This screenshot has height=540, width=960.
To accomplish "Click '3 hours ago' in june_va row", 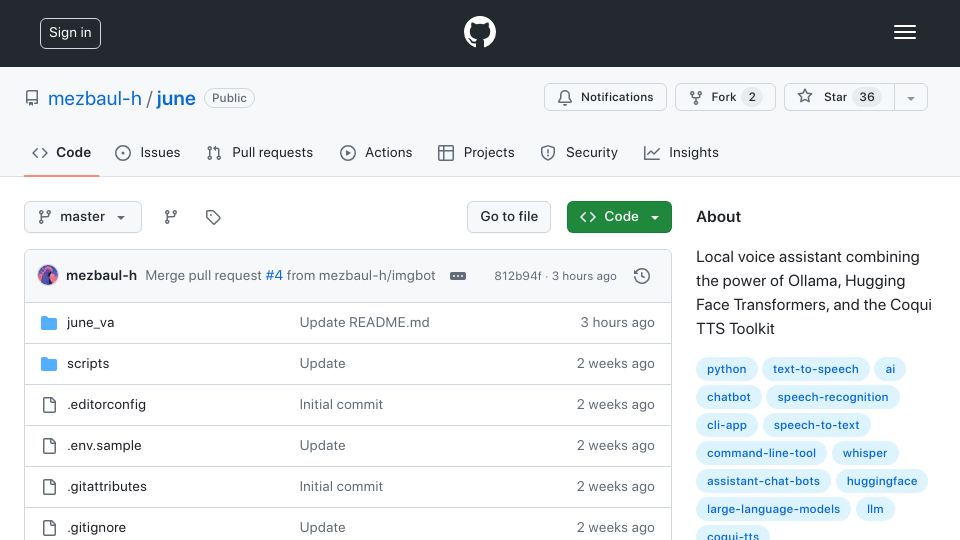I will (x=617, y=323).
